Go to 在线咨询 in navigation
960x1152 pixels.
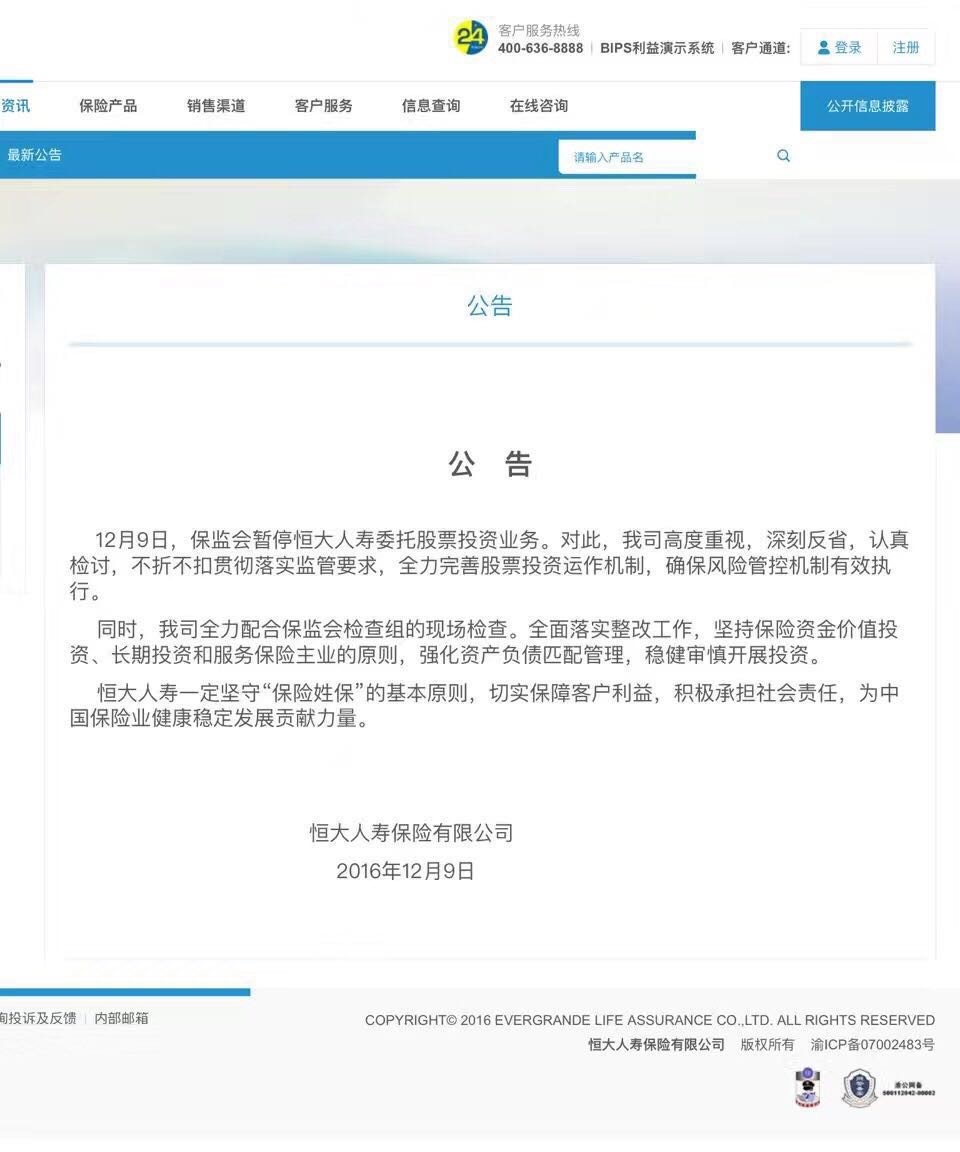coord(538,106)
